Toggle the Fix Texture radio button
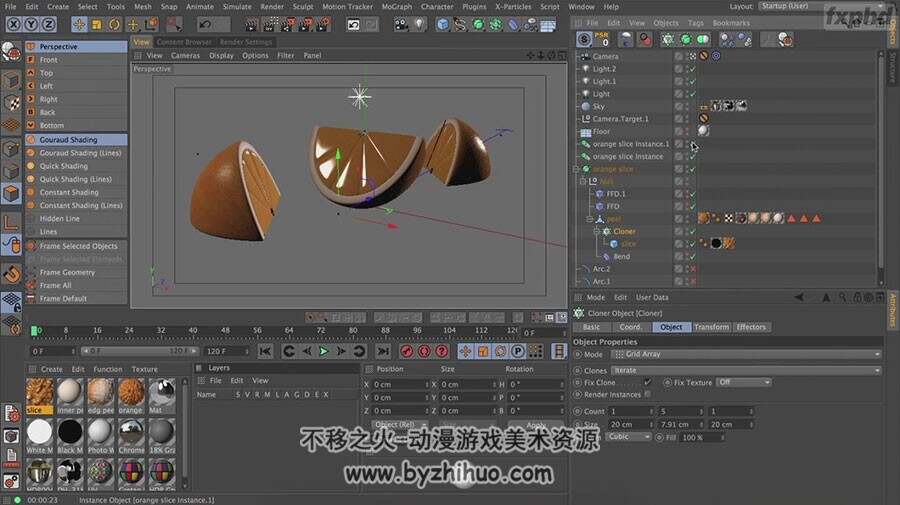This screenshot has width=900, height=505. point(668,382)
